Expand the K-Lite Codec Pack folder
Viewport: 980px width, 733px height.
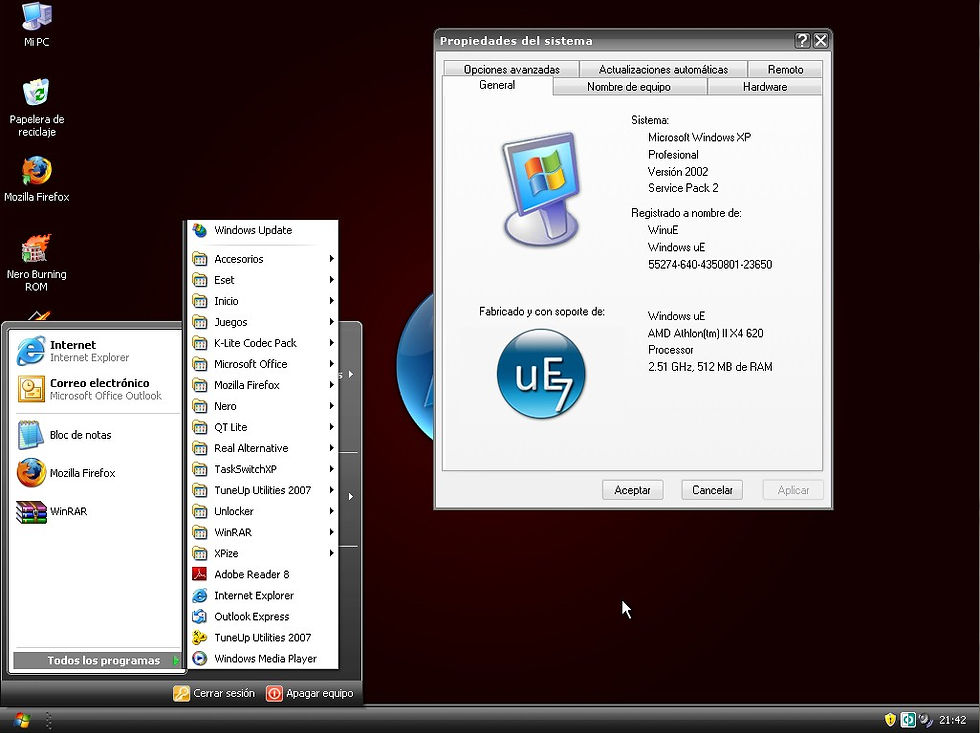[262, 343]
